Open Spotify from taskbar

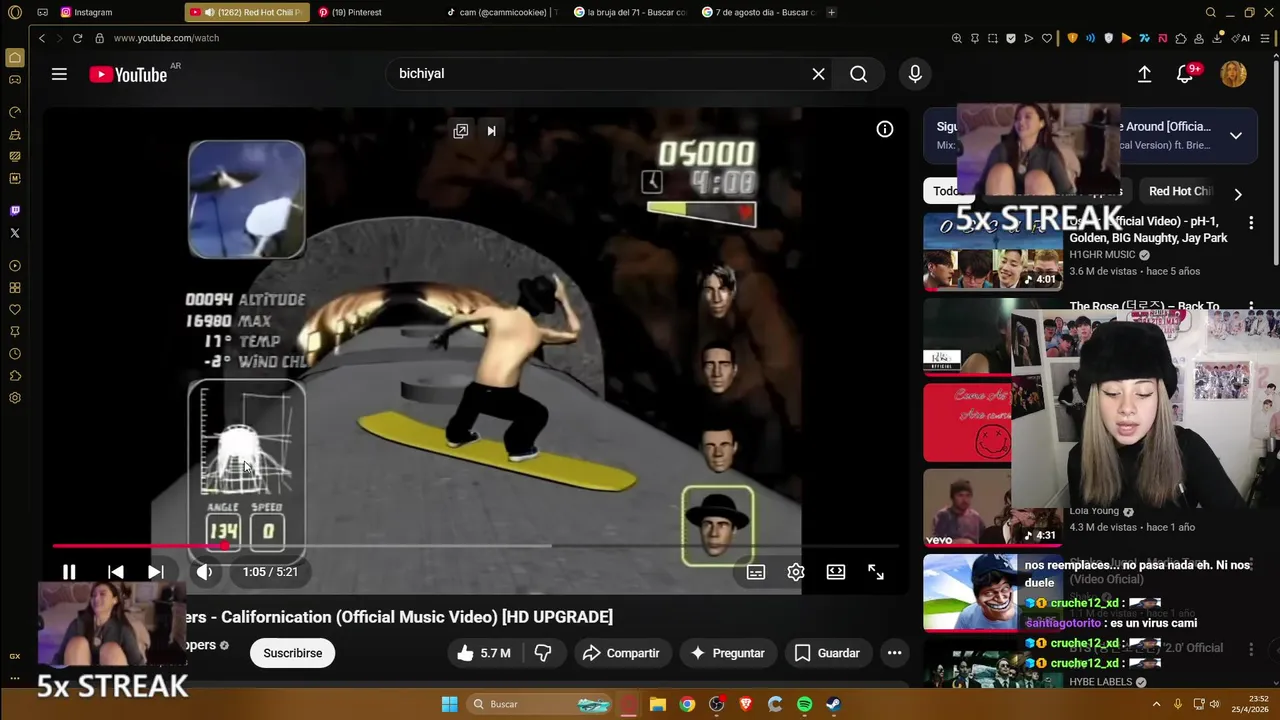(804, 705)
